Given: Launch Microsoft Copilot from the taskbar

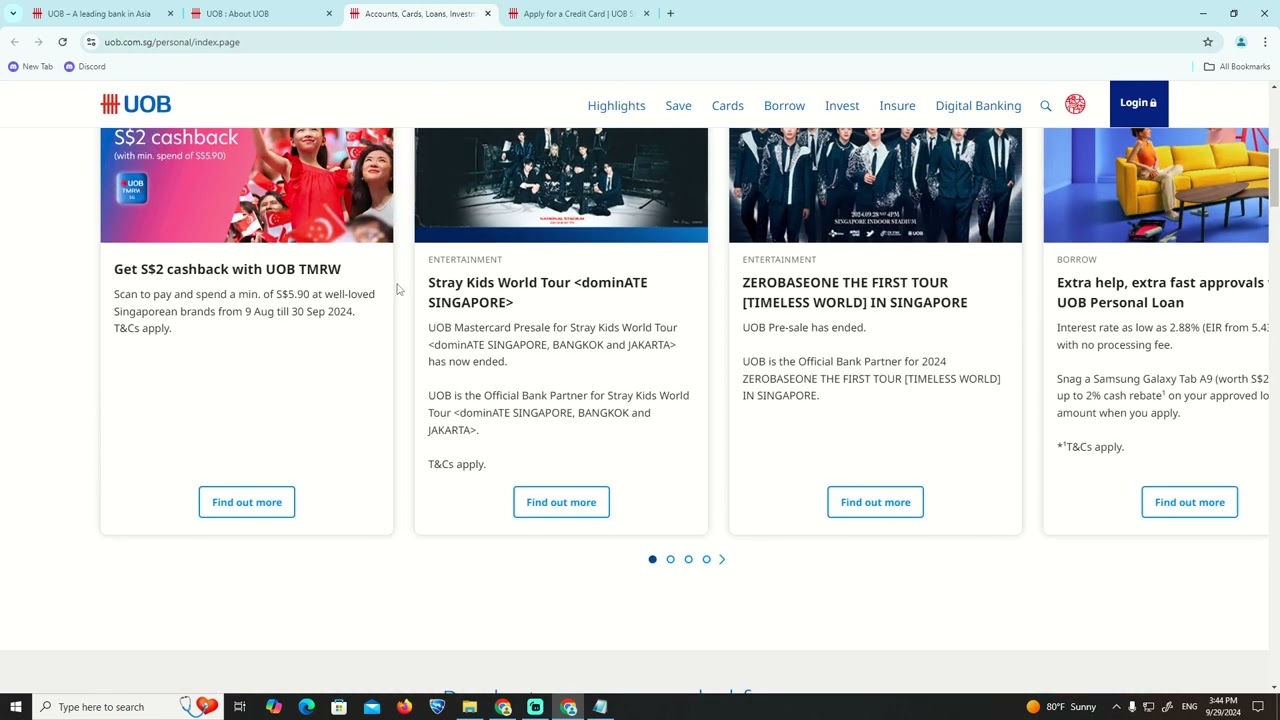Looking at the screenshot, I should (273, 707).
